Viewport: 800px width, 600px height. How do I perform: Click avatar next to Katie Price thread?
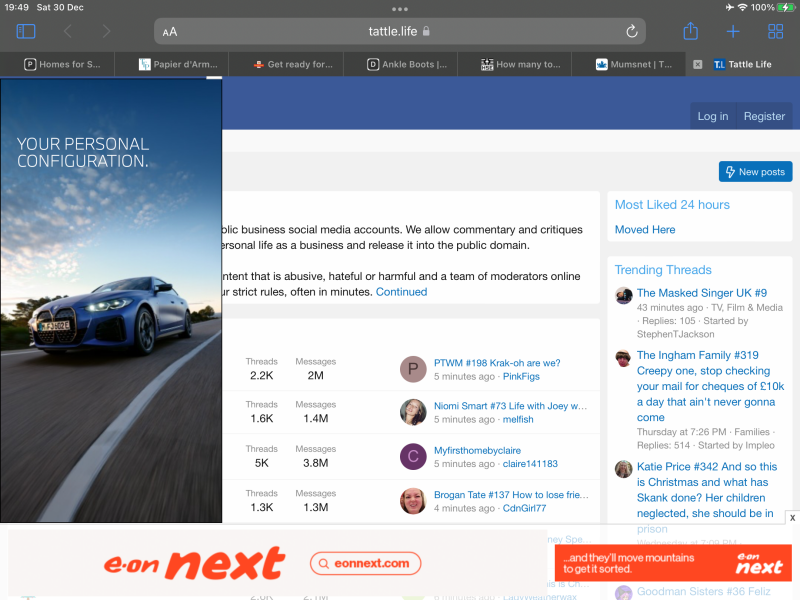tap(623, 469)
